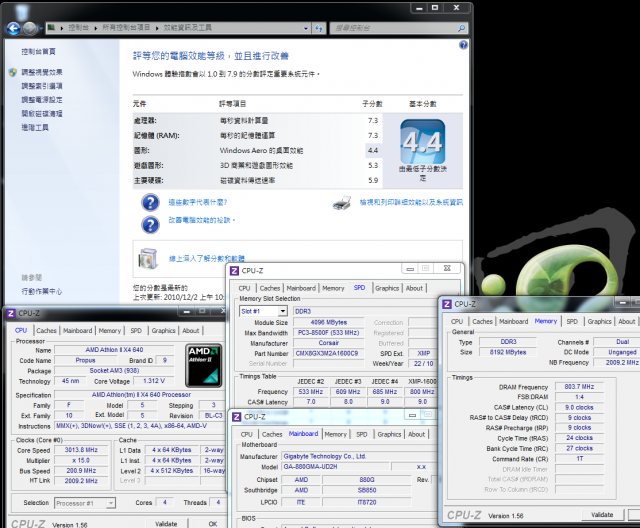Click the Southbridge value SB850
Screen dimensions: 640x528
tap(367, 490)
